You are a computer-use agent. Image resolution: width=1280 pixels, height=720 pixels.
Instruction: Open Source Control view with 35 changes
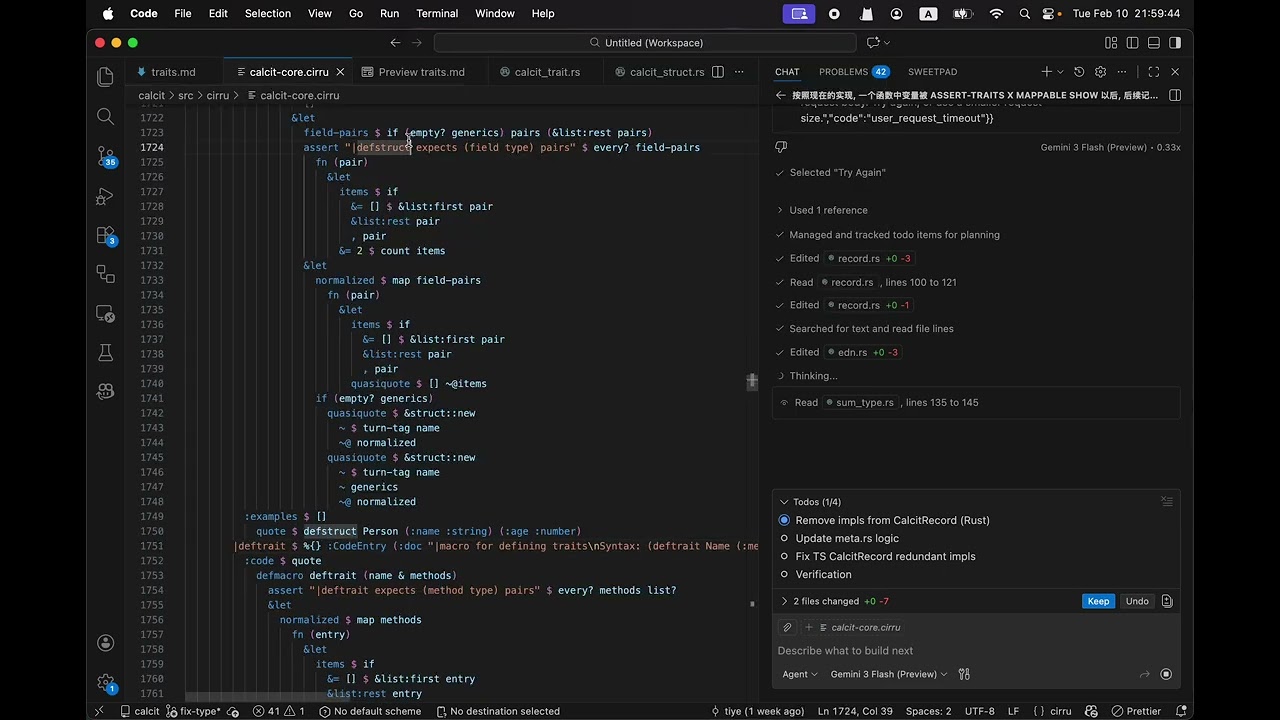(105, 156)
